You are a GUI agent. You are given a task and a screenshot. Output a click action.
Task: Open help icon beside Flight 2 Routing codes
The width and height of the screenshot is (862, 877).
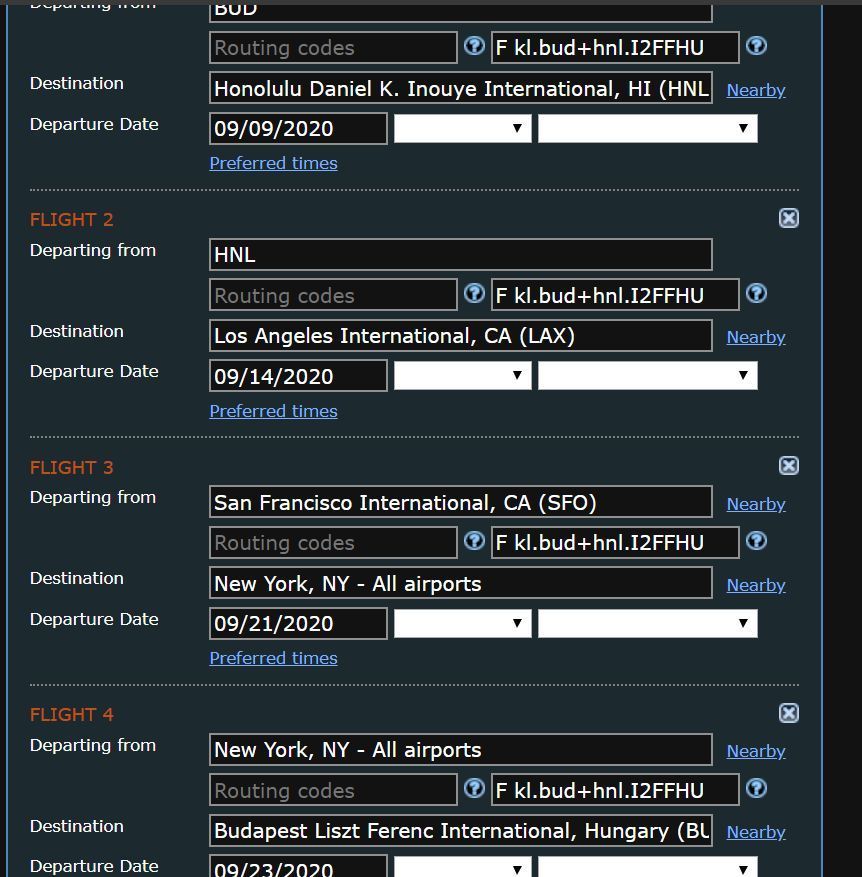(474, 293)
